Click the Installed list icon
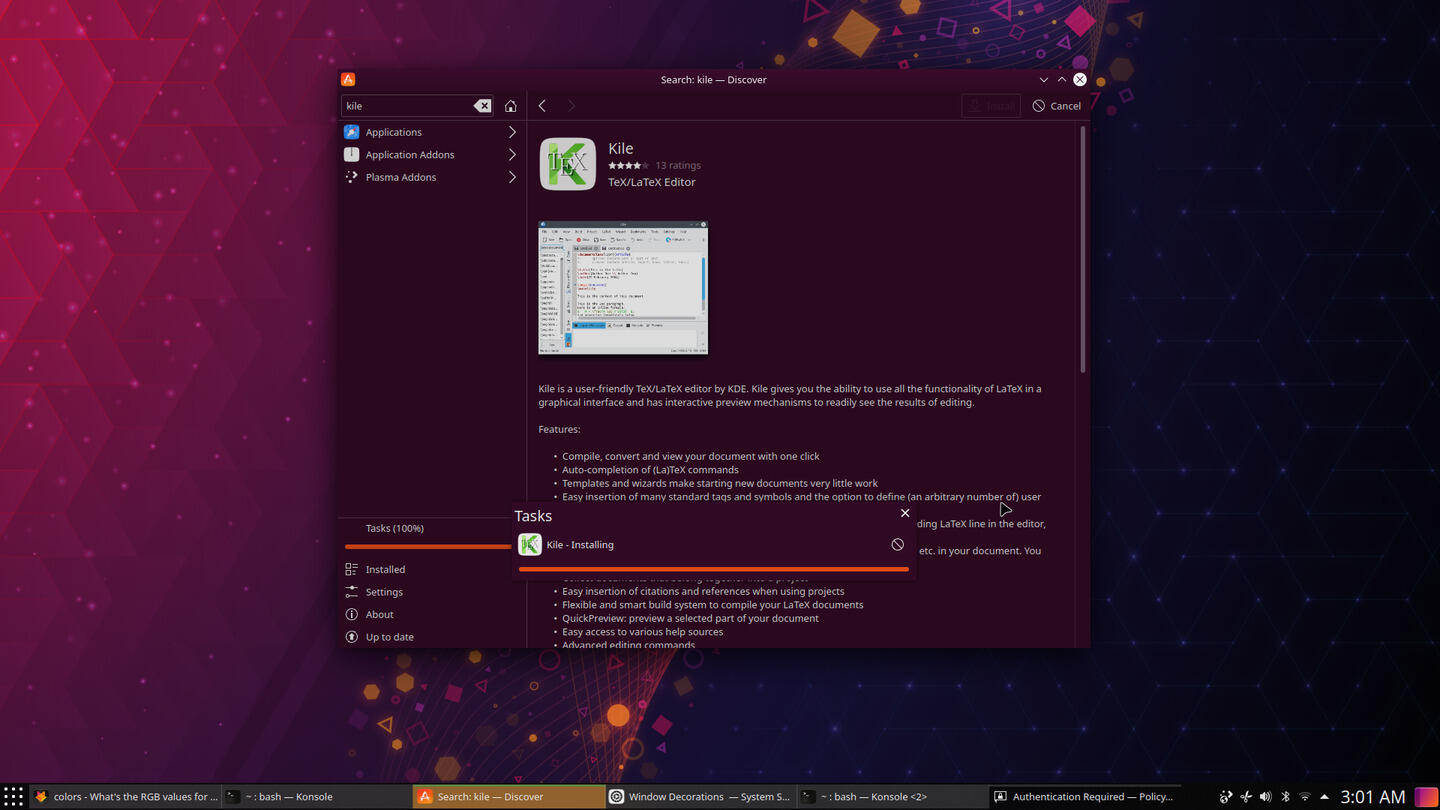 351,569
